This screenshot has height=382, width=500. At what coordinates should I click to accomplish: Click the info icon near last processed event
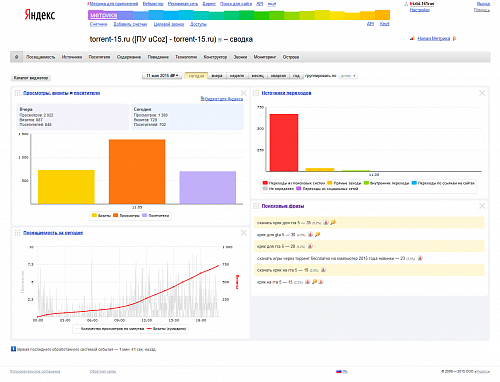pos(13,349)
